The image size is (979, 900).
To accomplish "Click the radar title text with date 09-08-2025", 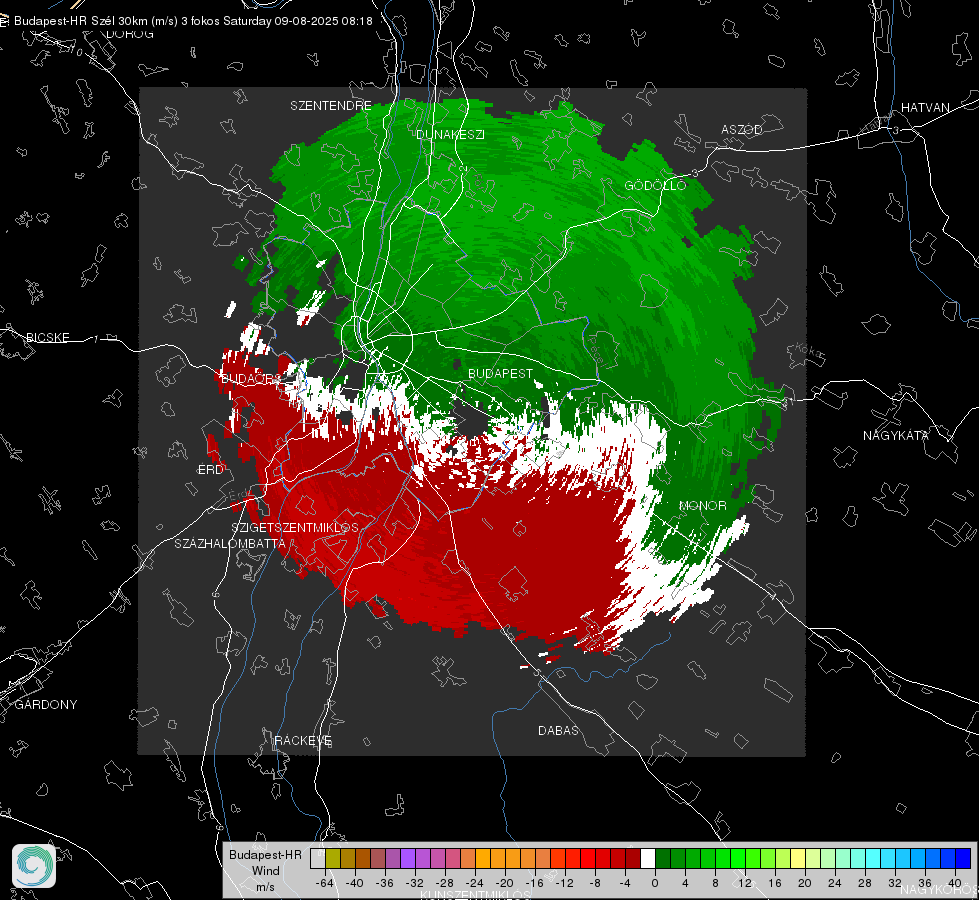I will [x=193, y=21].
